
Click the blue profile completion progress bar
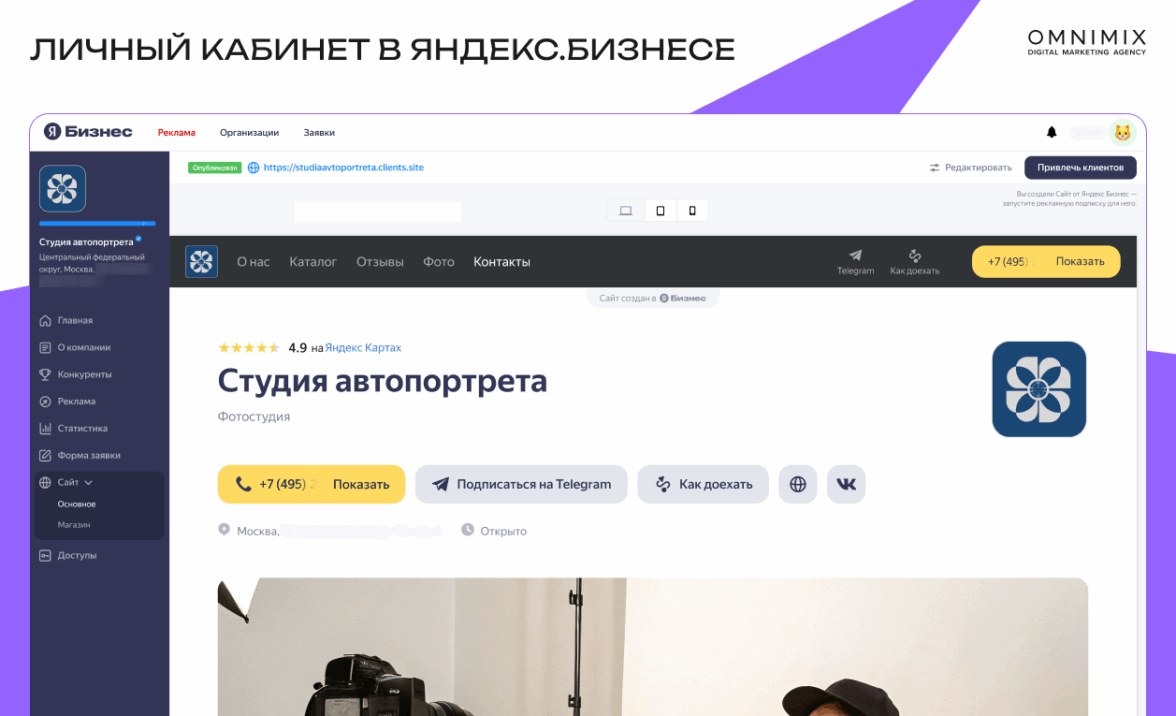coord(98,223)
